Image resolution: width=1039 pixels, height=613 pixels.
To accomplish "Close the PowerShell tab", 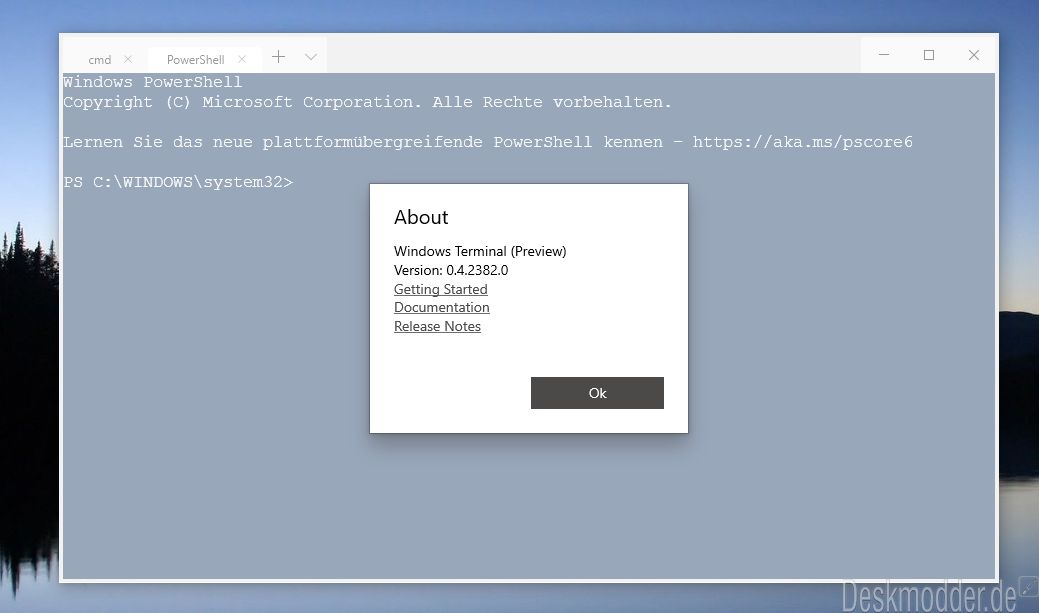I will pyautogui.click(x=242, y=59).
